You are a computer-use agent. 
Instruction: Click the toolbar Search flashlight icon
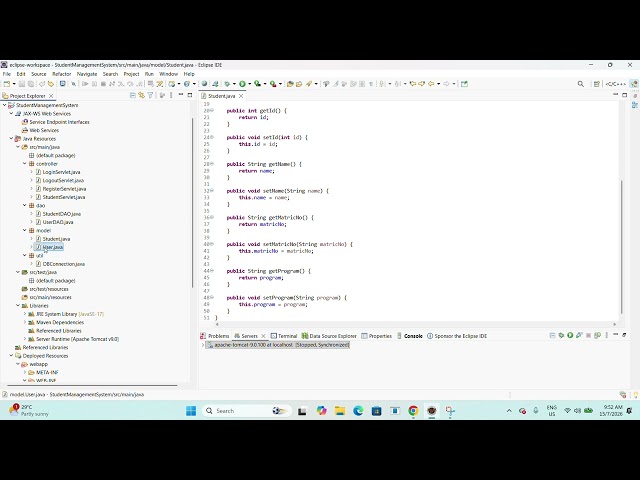pos(309,84)
